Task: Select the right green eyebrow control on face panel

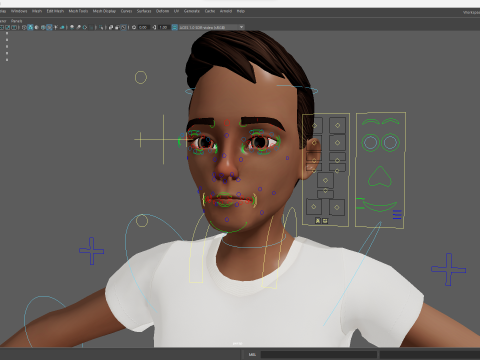Action: click(391, 121)
